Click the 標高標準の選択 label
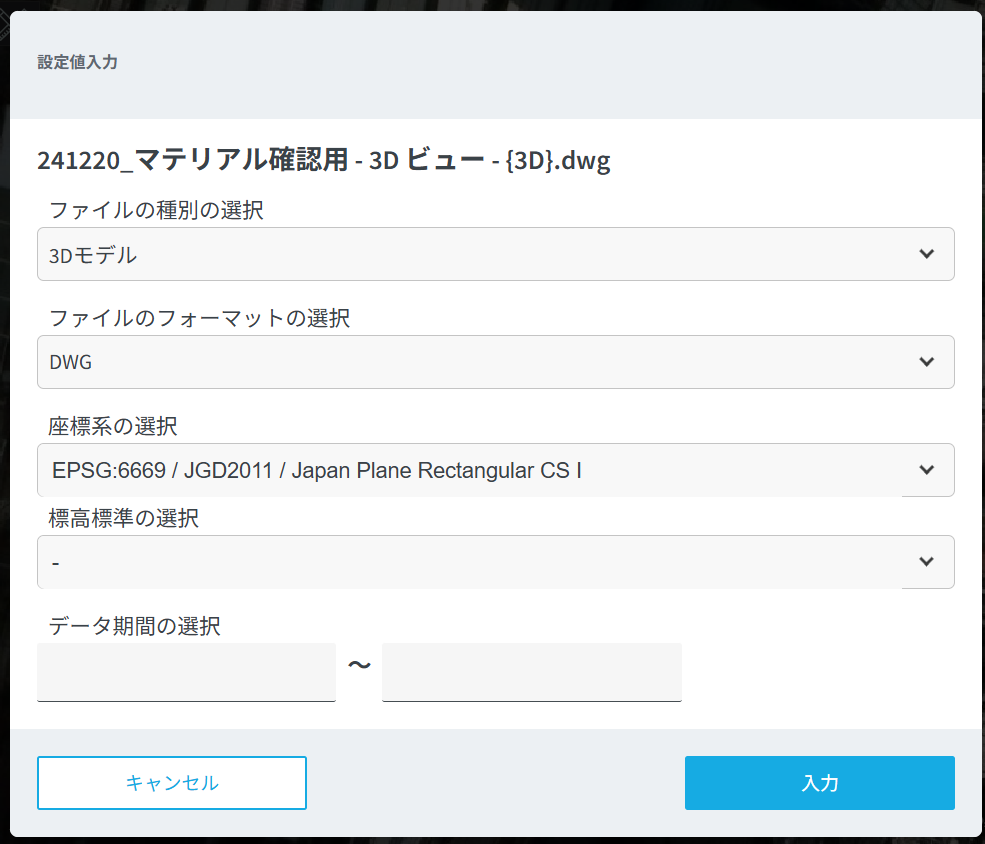 click(124, 519)
